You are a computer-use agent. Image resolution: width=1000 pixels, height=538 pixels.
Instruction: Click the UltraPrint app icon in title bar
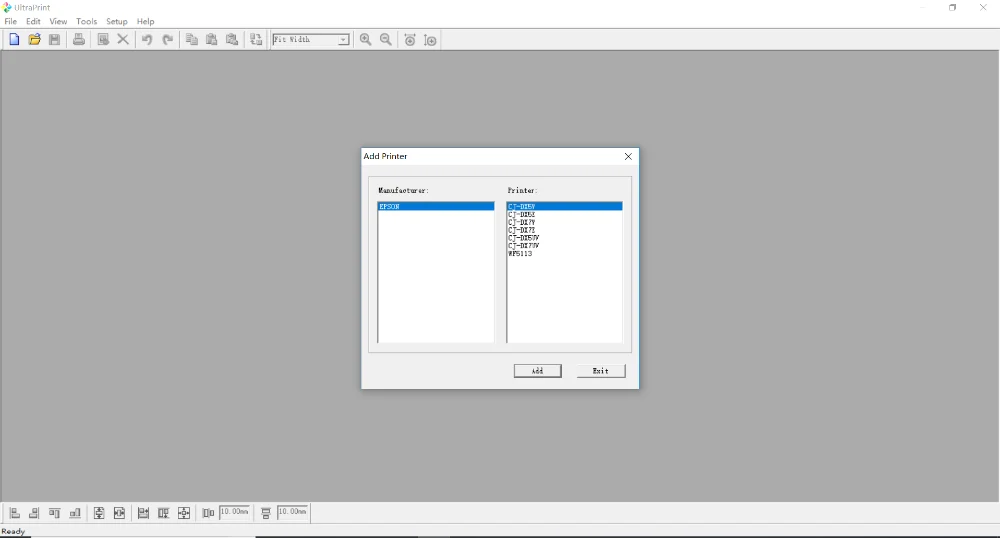pyautogui.click(x=7, y=8)
